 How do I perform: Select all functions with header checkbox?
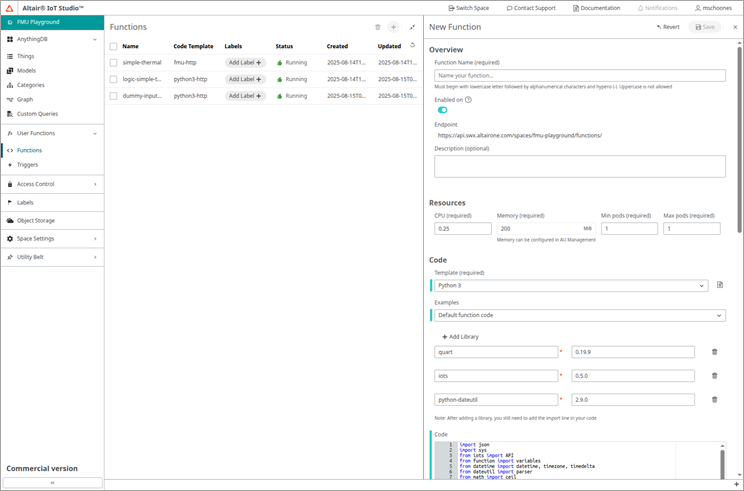pos(114,46)
